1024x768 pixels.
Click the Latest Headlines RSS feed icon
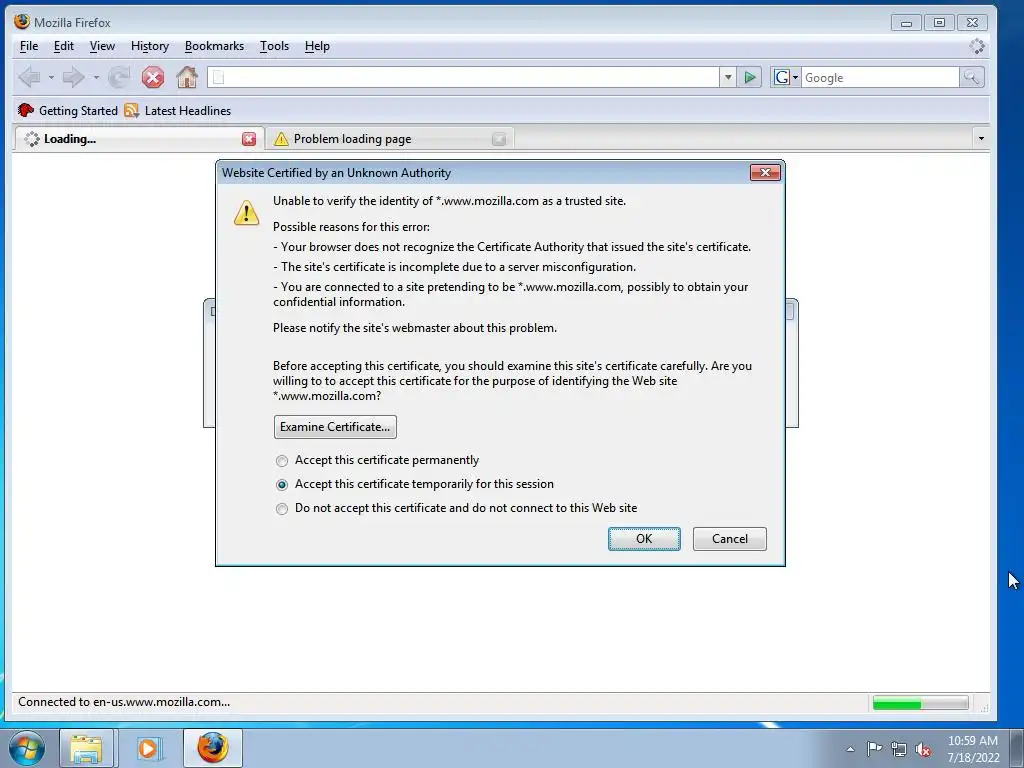tap(131, 110)
